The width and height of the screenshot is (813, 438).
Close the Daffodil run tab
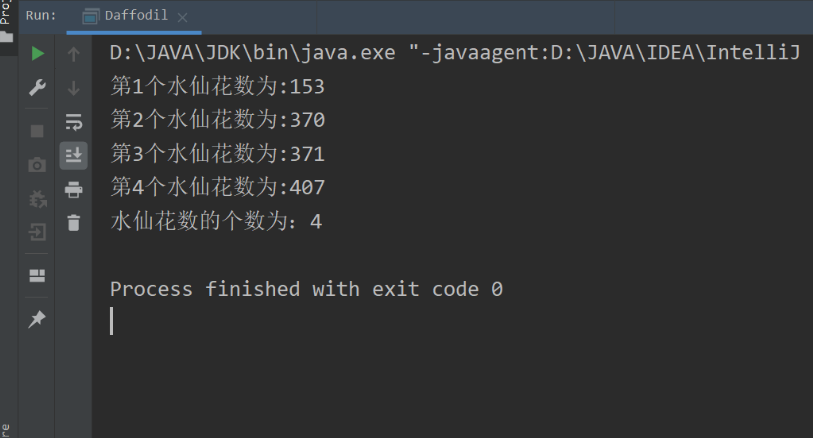point(183,18)
